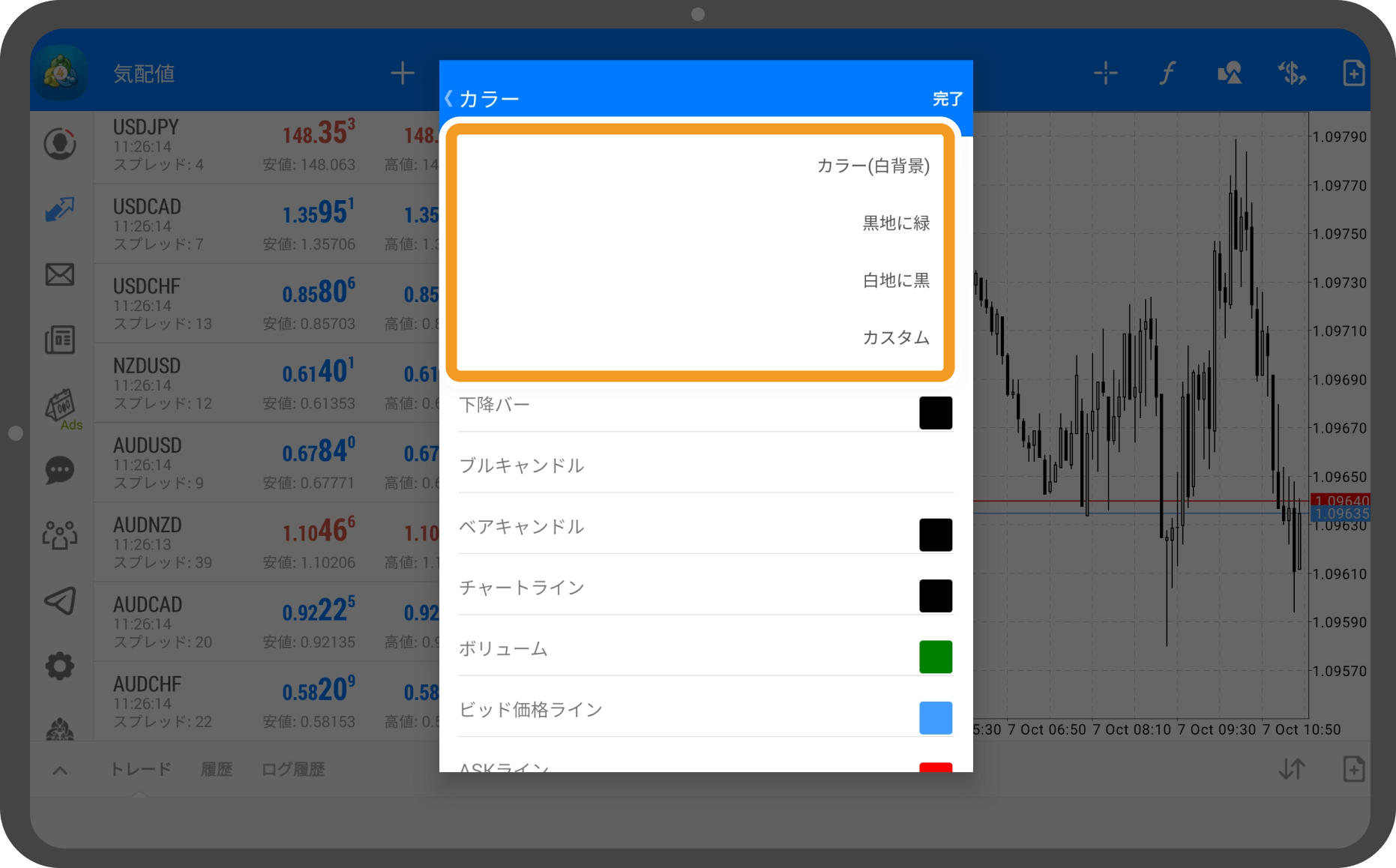
Task: Select the NZDUSD quote row
Action: tap(266, 384)
